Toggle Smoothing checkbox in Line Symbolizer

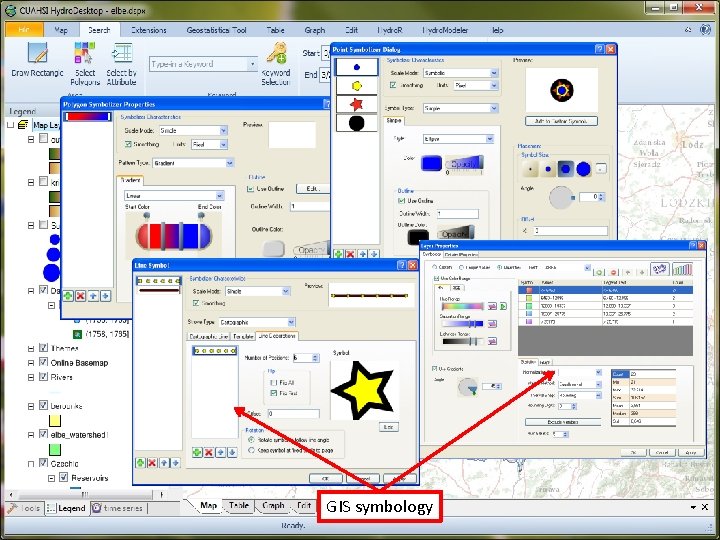click(x=196, y=303)
